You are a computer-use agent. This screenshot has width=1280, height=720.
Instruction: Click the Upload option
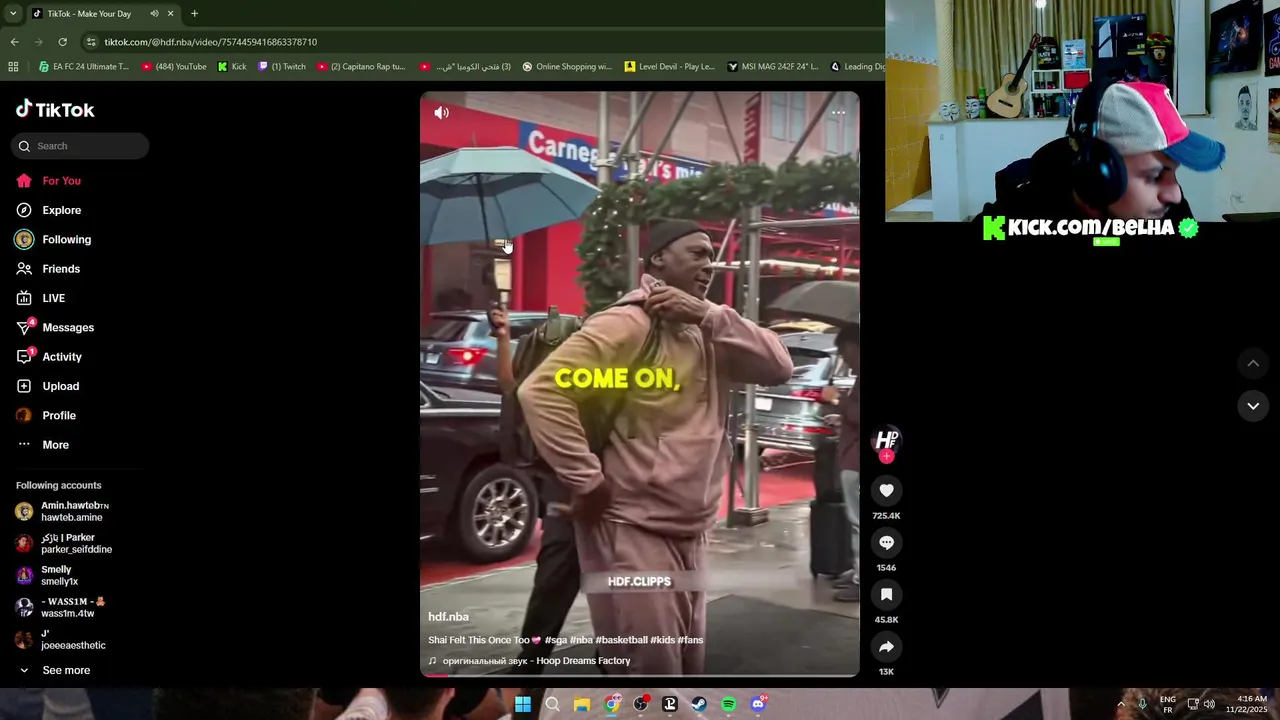47,386
